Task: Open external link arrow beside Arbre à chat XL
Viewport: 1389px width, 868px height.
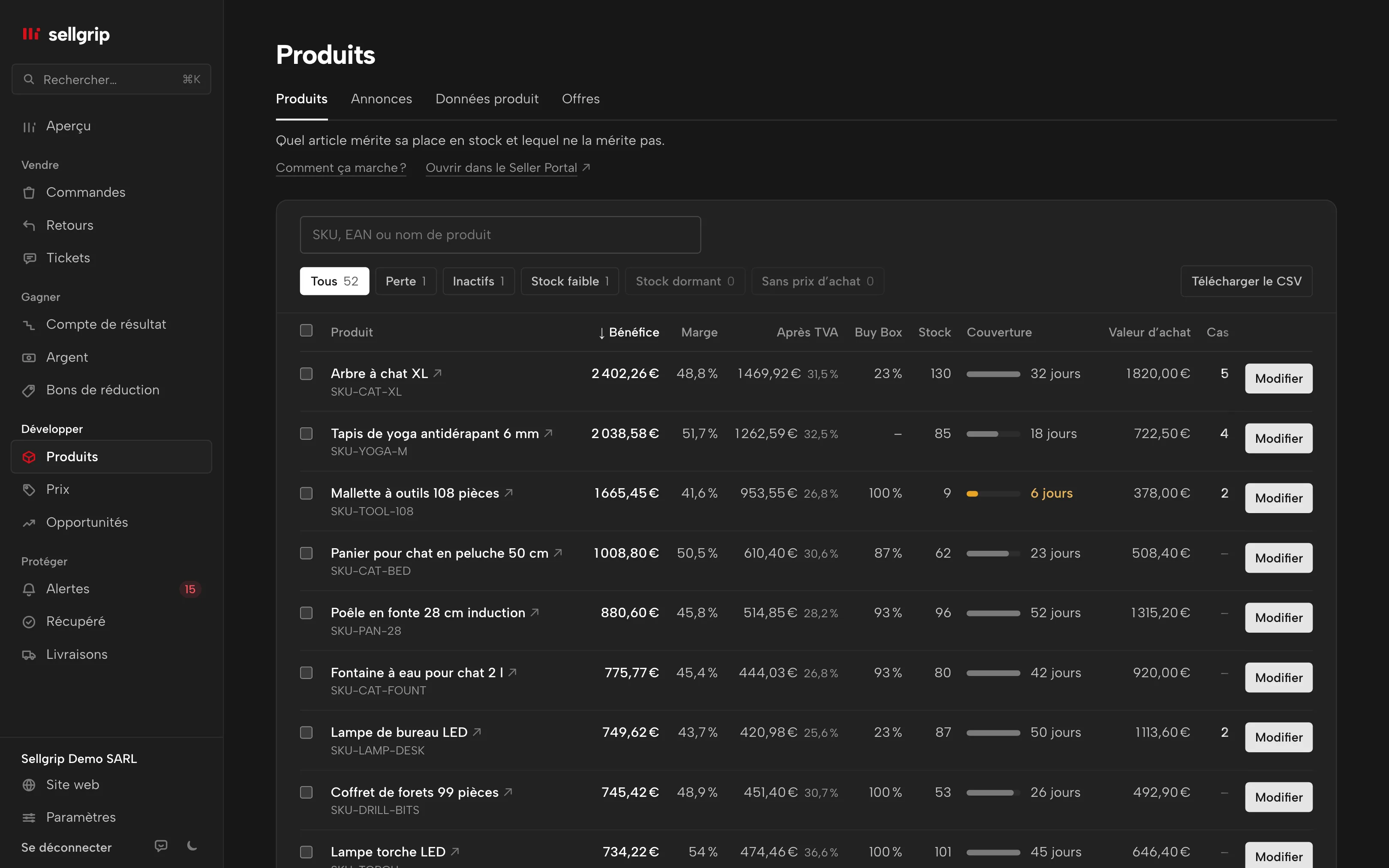Action: (437, 373)
